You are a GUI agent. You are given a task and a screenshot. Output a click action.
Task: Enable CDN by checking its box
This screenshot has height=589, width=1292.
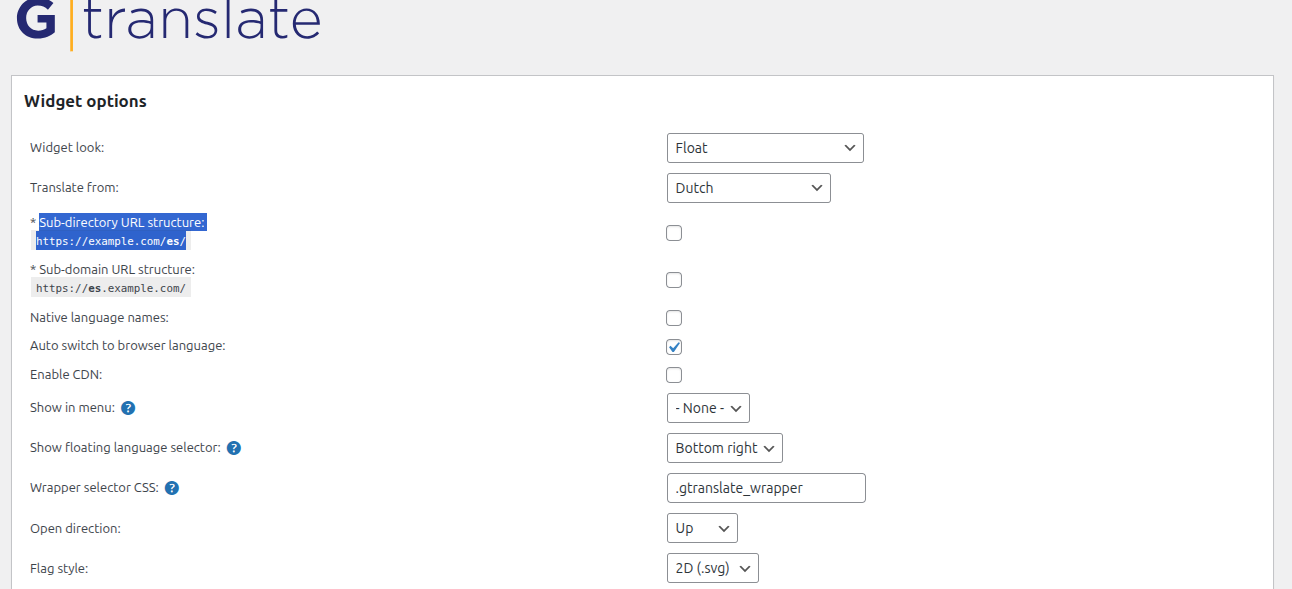673,374
